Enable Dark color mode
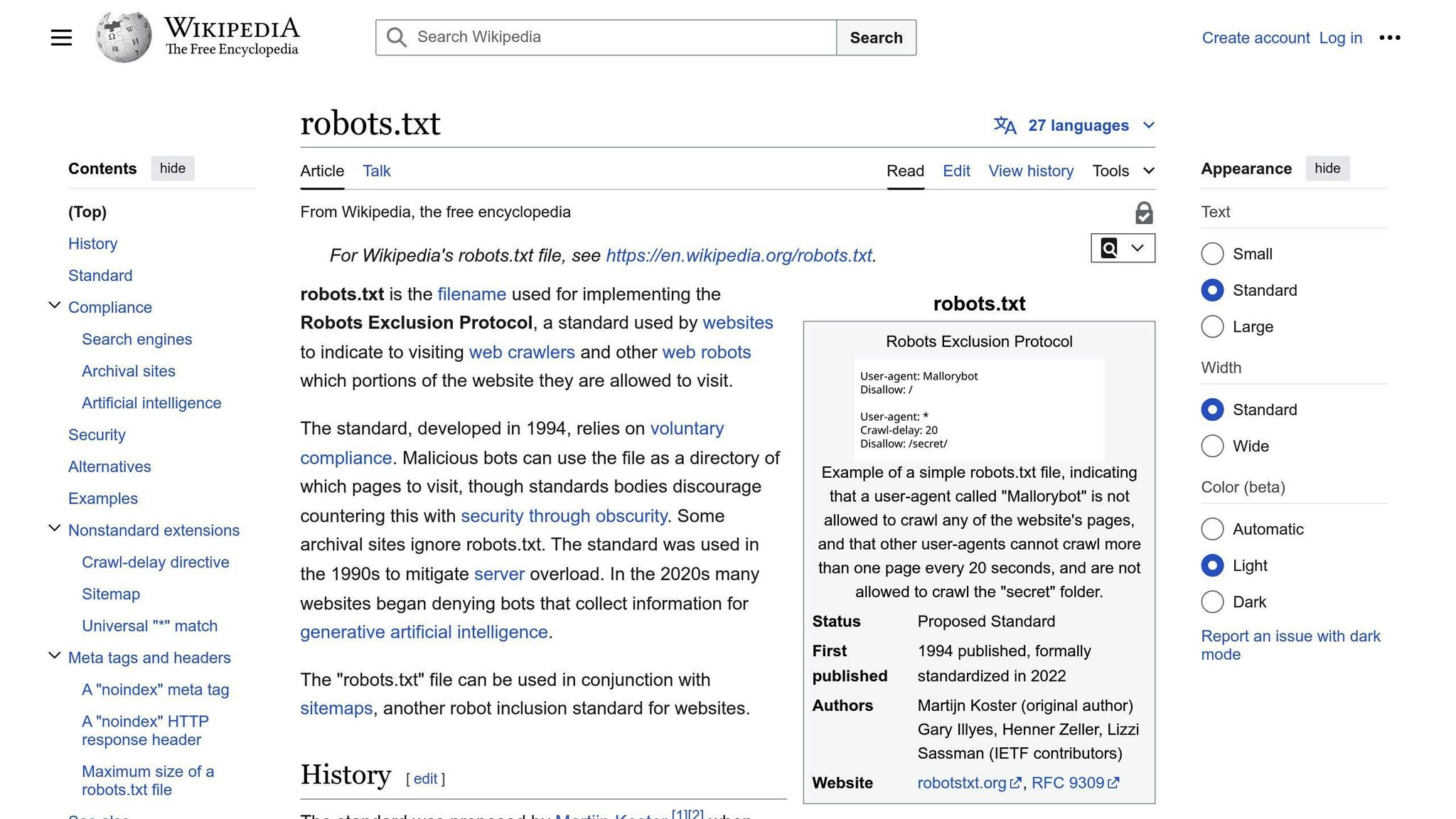This screenshot has height=819, width=1456. (1212, 601)
